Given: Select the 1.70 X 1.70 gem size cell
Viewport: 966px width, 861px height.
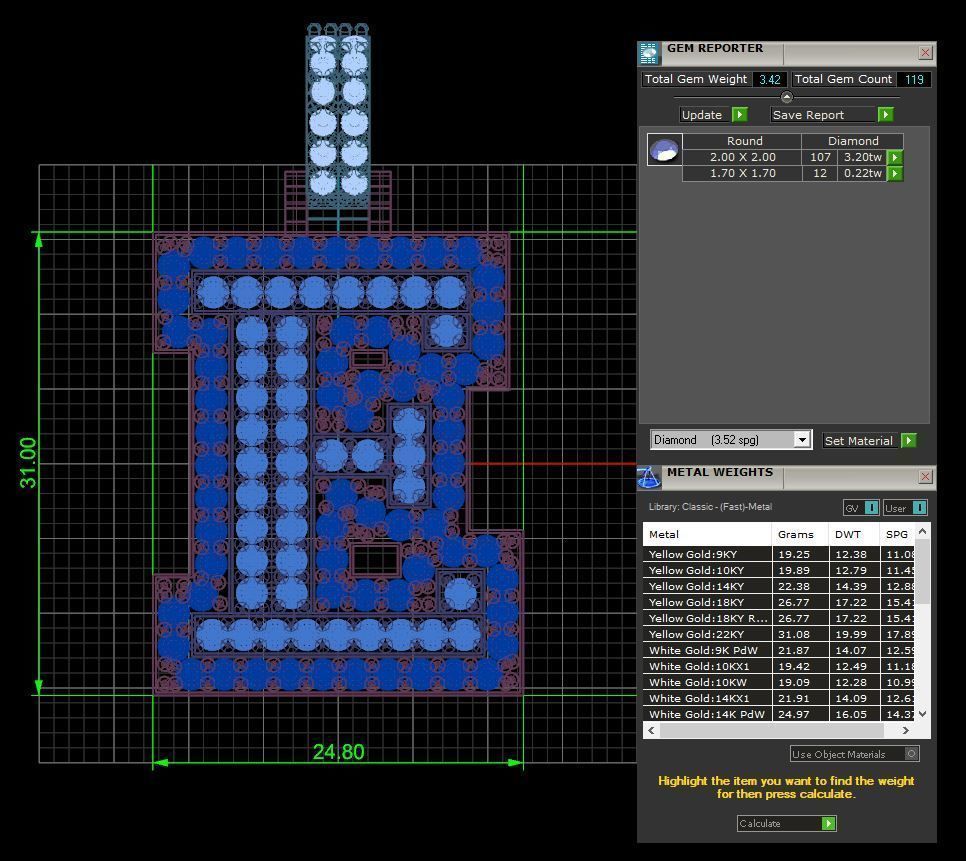Looking at the screenshot, I should (x=742, y=173).
